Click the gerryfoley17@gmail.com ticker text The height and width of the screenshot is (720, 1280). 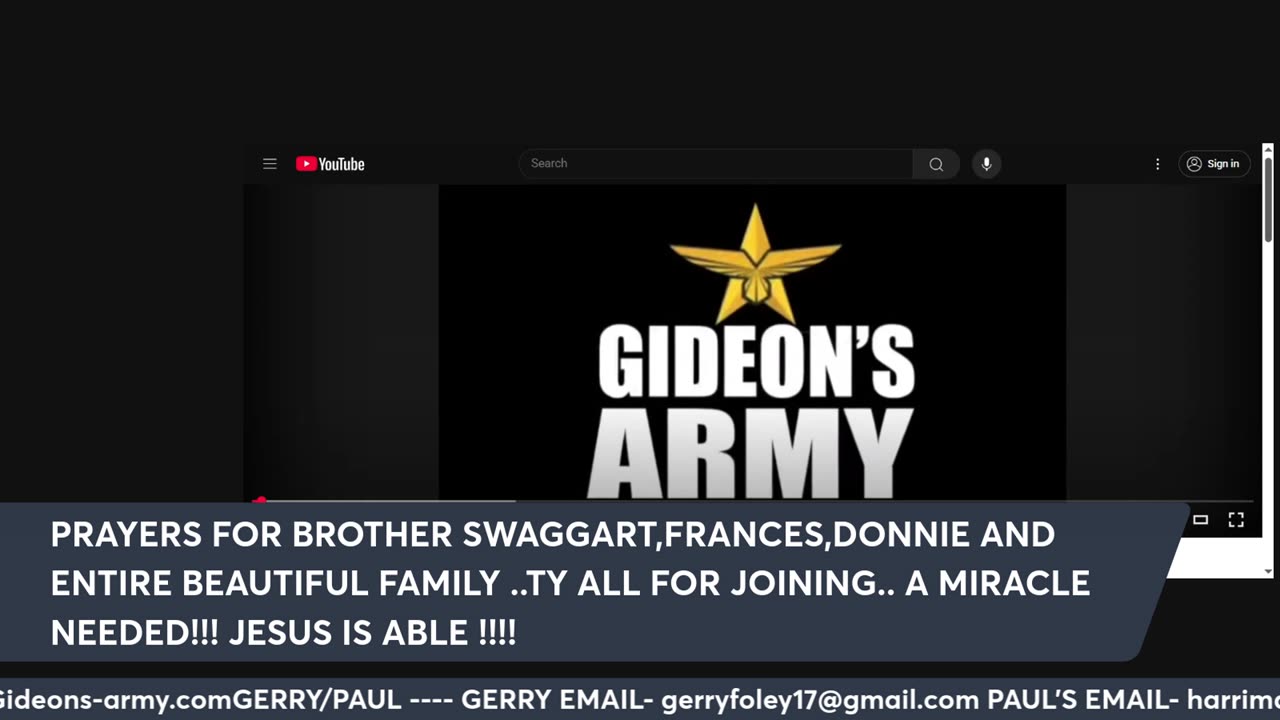click(818, 699)
